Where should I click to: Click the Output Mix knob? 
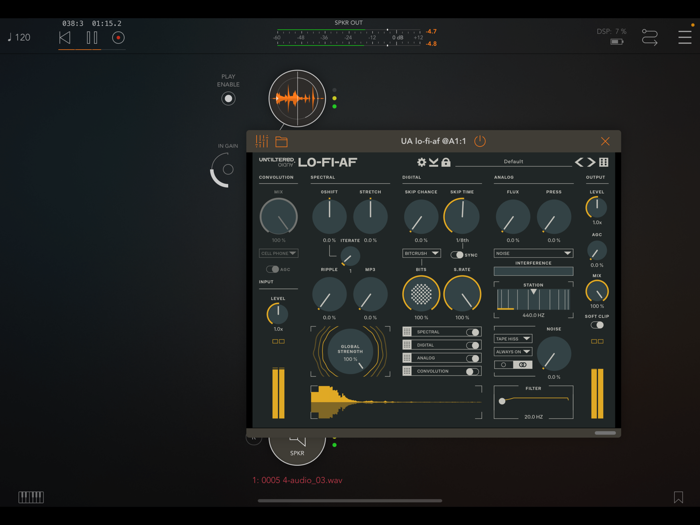(597, 292)
